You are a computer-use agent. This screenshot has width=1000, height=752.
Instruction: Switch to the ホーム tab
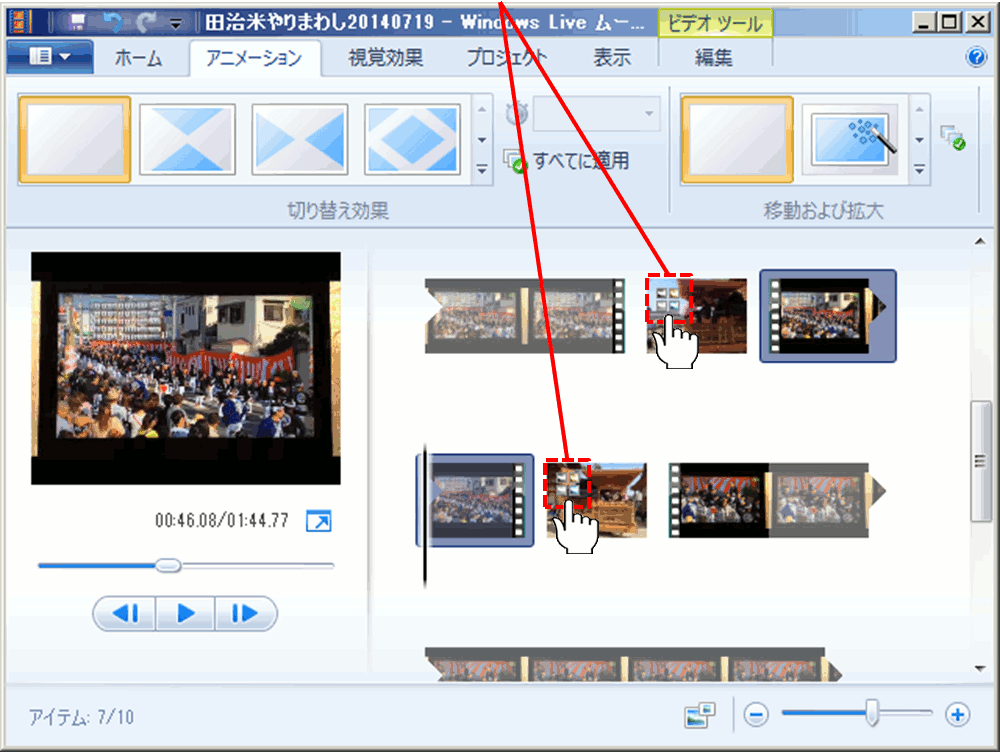(x=138, y=58)
